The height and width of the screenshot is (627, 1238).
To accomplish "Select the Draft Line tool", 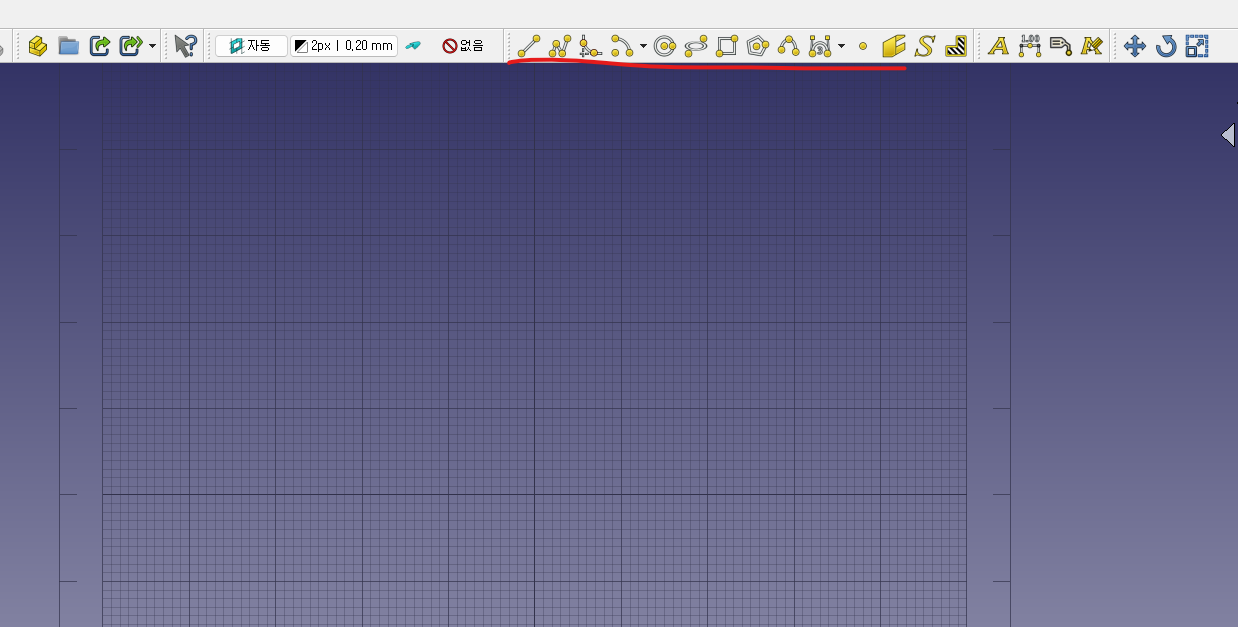I will pos(529,46).
